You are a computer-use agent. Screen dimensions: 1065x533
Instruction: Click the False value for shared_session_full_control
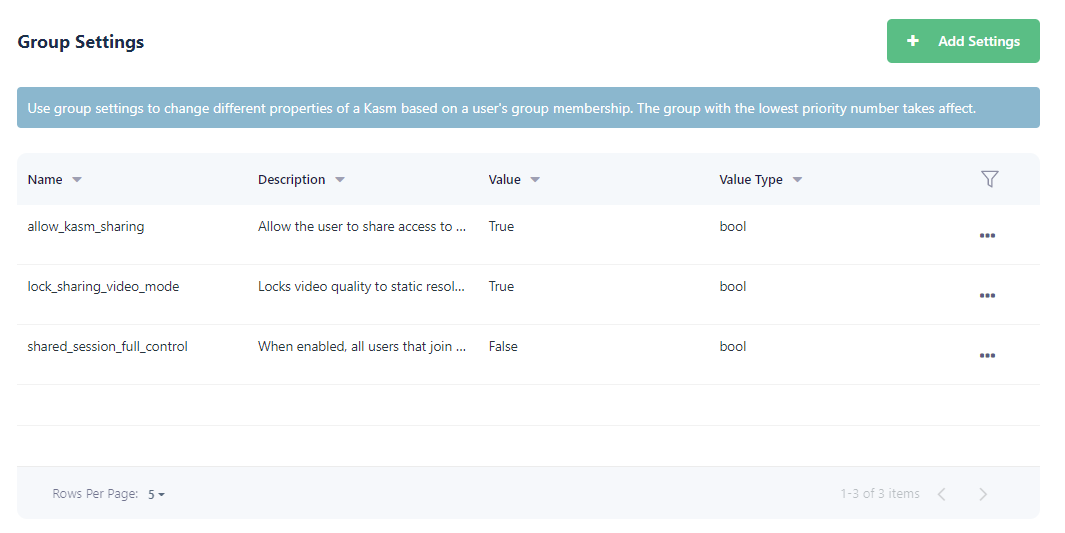[x=503, y=347]
